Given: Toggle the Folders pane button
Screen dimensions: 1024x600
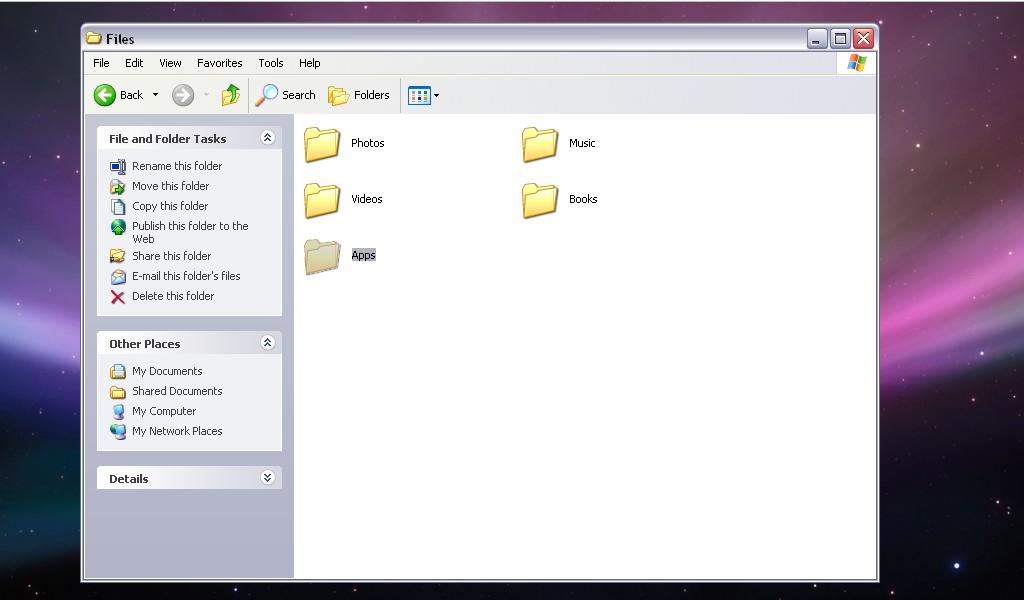Looking at the screenshot, I should (359, 95).
